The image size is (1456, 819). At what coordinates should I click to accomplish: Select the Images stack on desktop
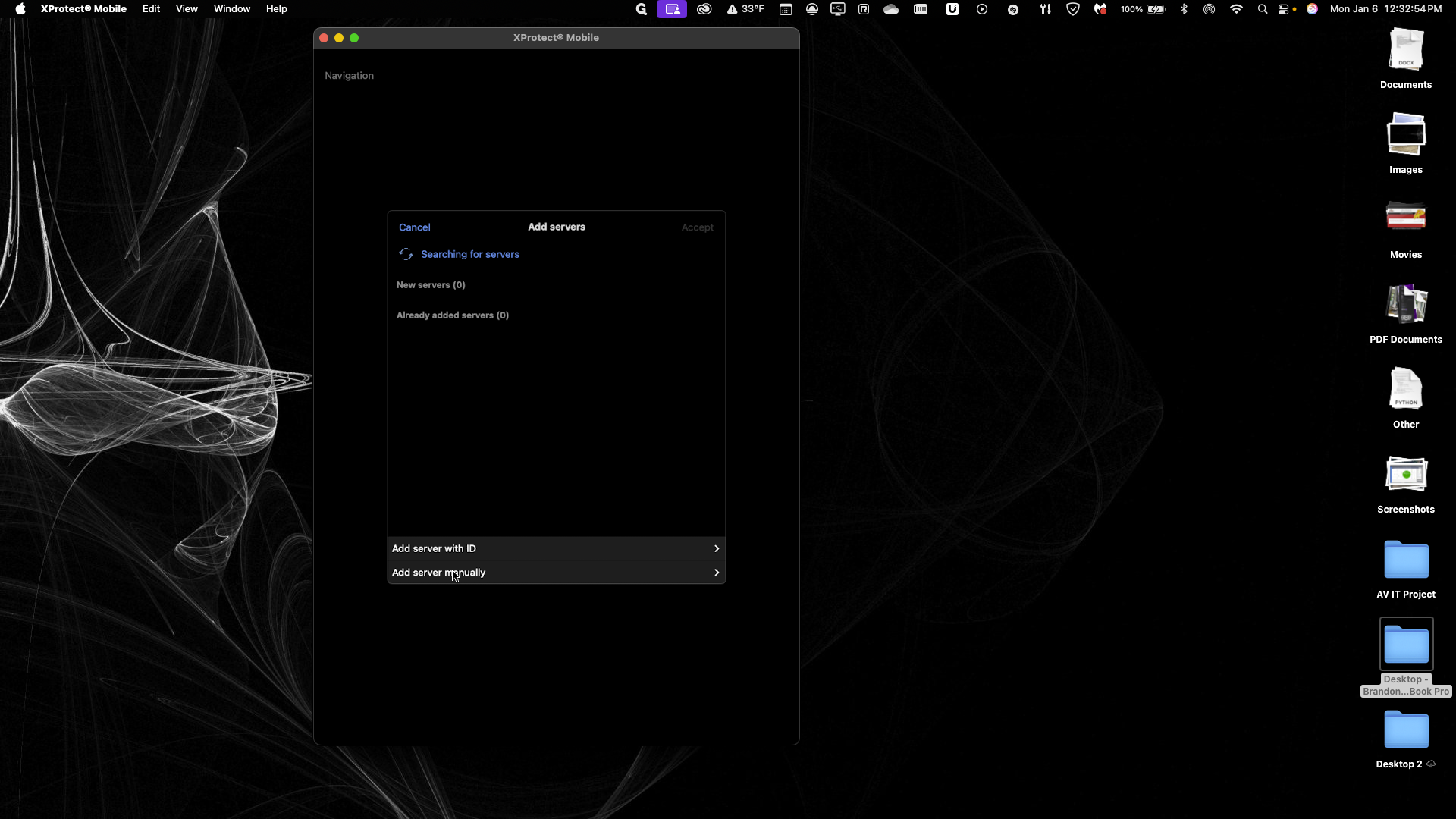(x=1406, y=143)
